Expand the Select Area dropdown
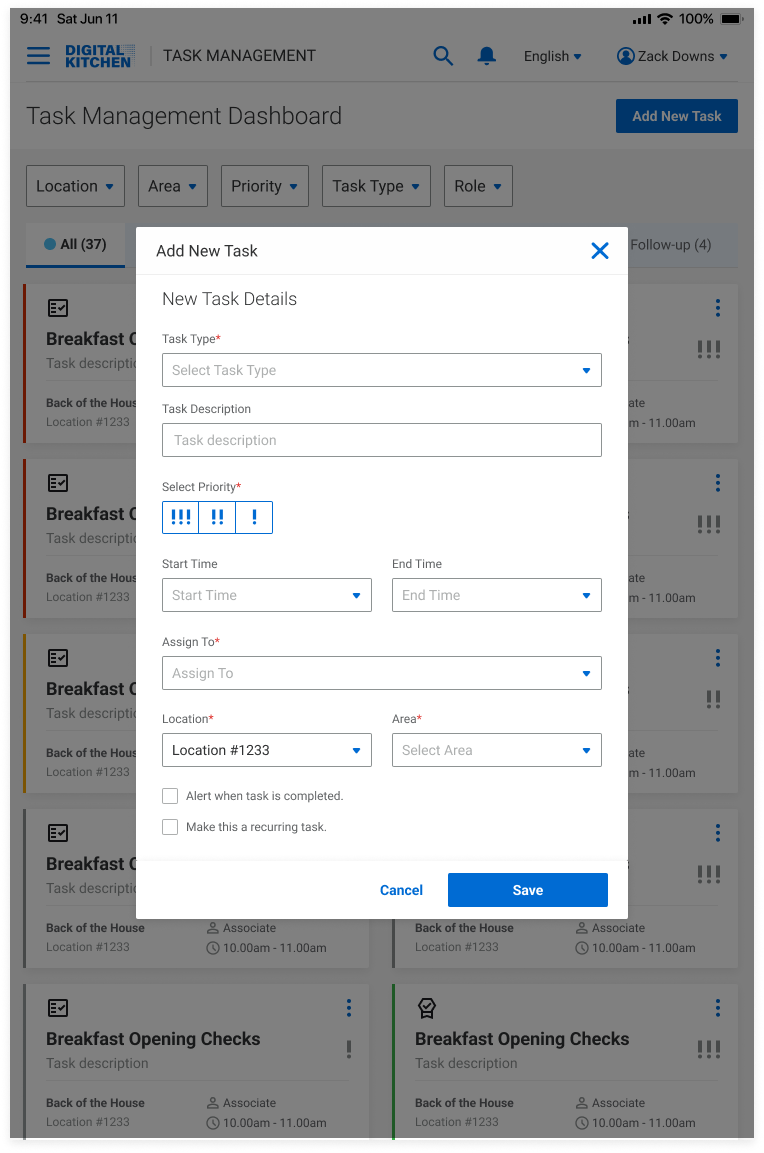 coord(496,750)
